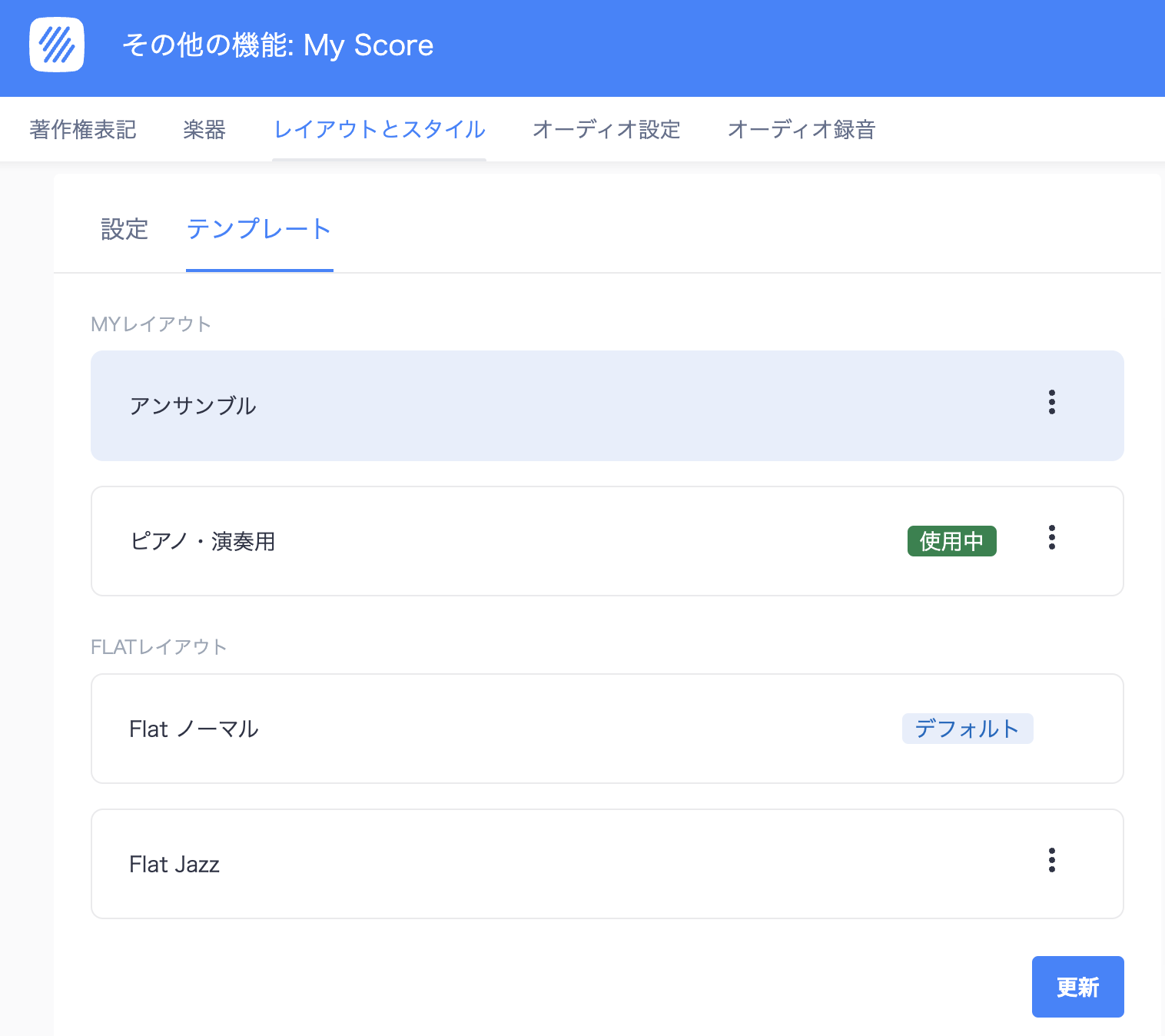Screen dimensions: 1165x1036
Task: Switch to the 著作権表記 tab
Action: tap(82, 129)
